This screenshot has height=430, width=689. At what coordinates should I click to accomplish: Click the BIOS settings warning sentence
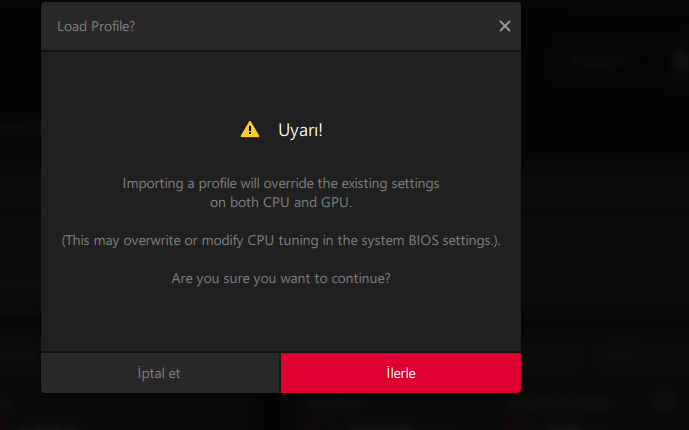pos(281,241)
